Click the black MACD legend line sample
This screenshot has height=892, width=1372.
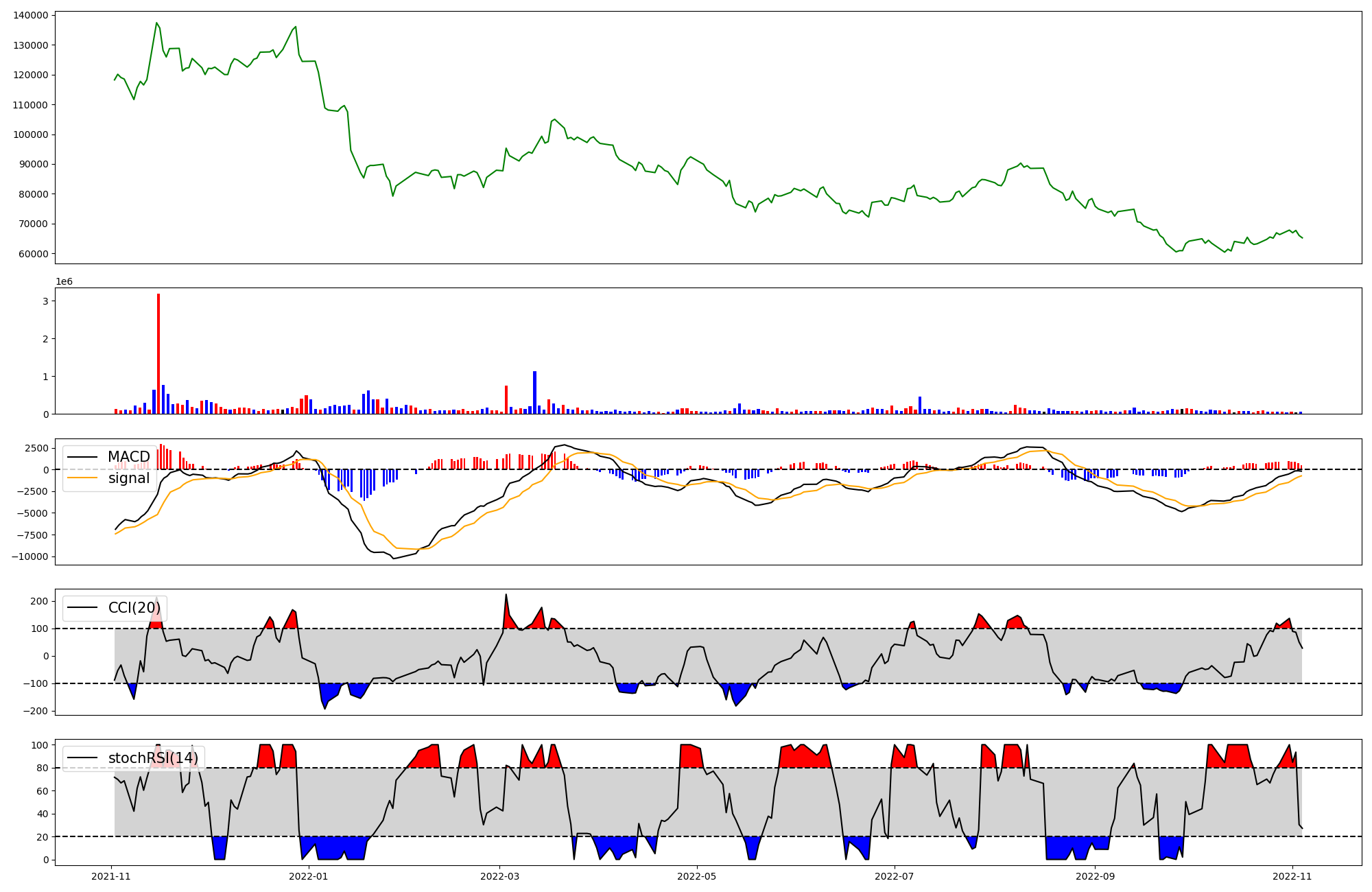point(84,457)
